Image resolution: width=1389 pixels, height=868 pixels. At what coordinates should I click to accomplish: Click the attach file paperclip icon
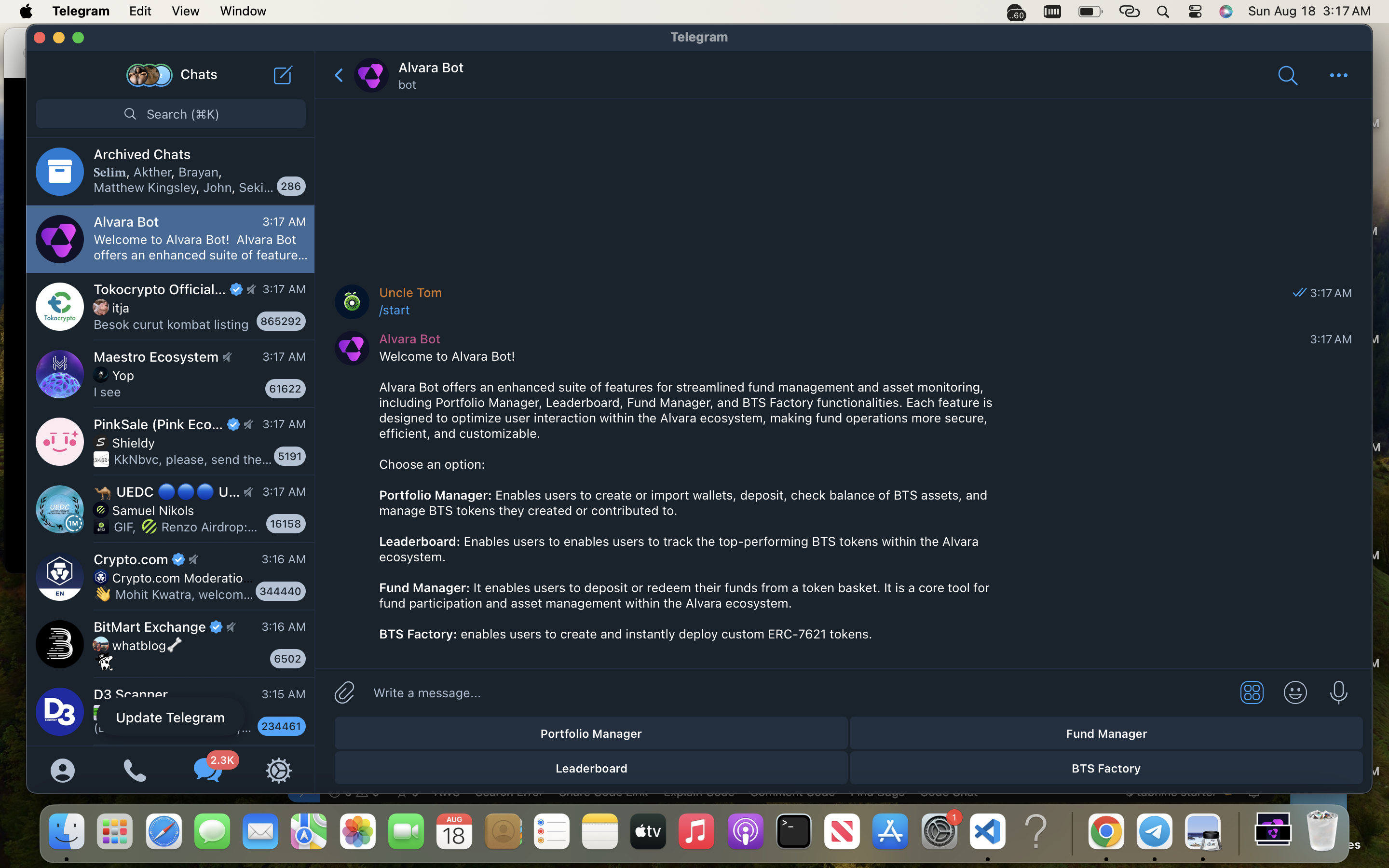pos(344,692)
